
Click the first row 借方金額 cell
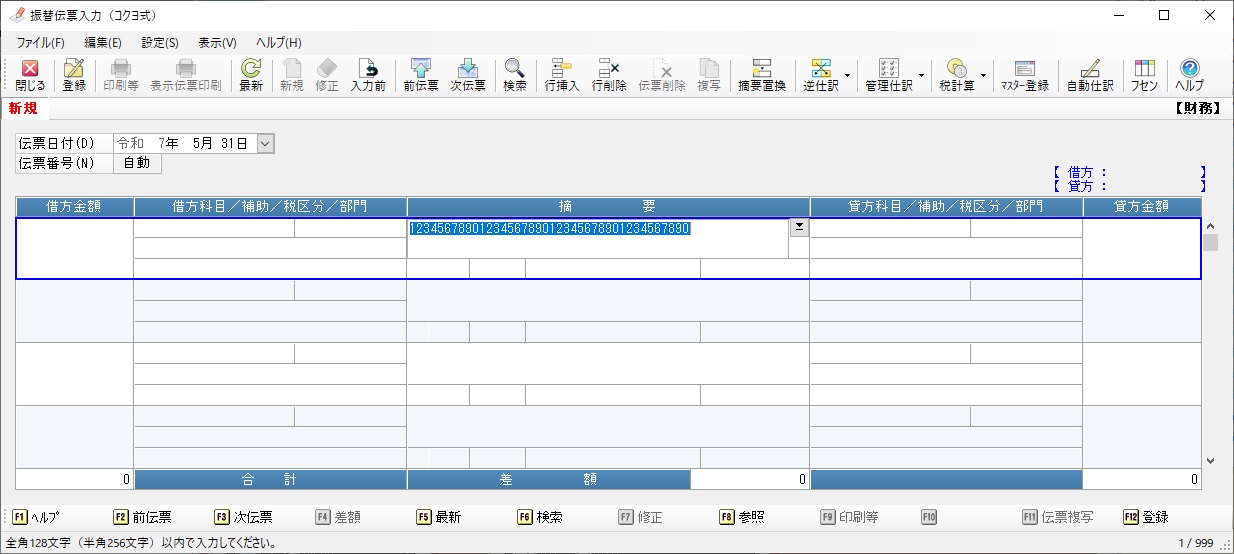pos(75,248)
